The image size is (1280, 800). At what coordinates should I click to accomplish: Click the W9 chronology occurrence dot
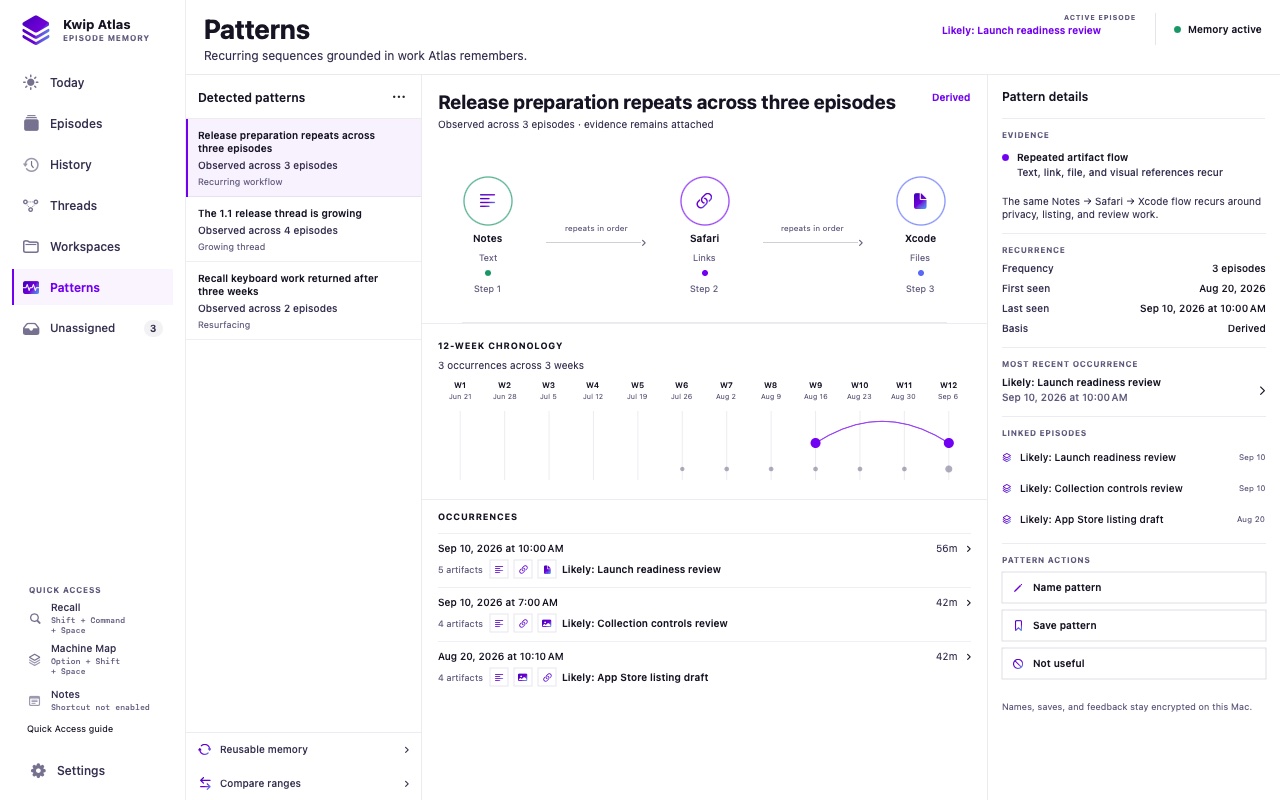tap(815, 442)
